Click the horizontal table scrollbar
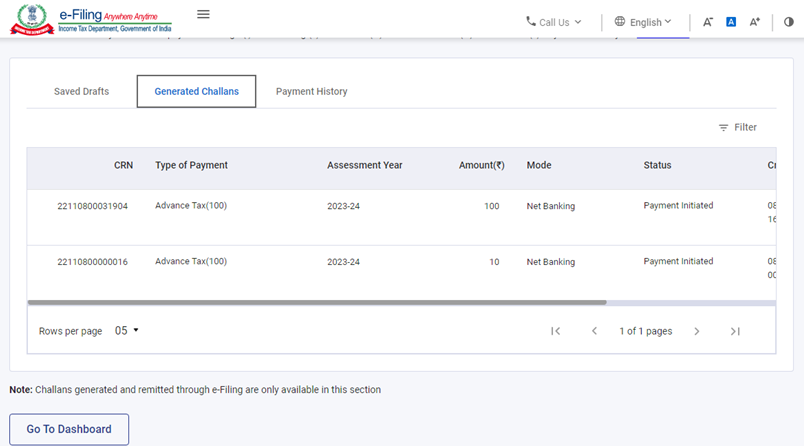The image size is (804, 447). pyautogui.click(x=316, y=301)
